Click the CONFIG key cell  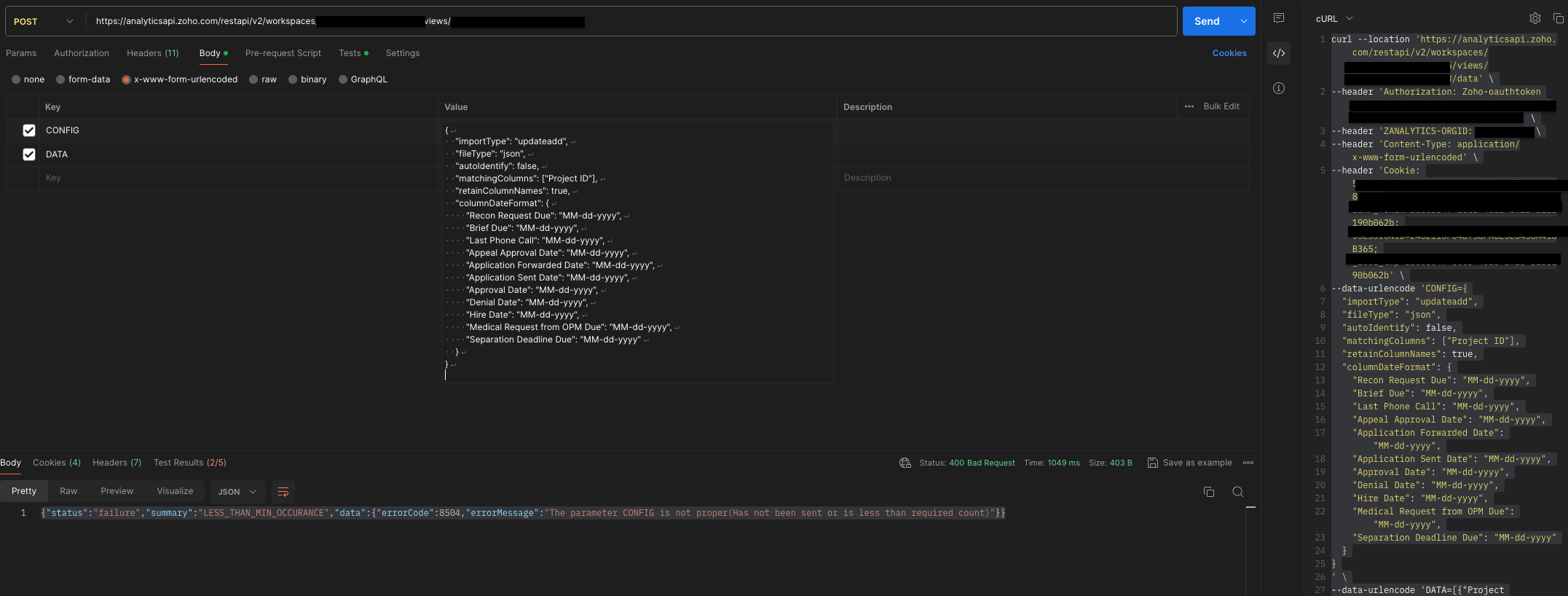pyautogui.click(x=238, y=130)
